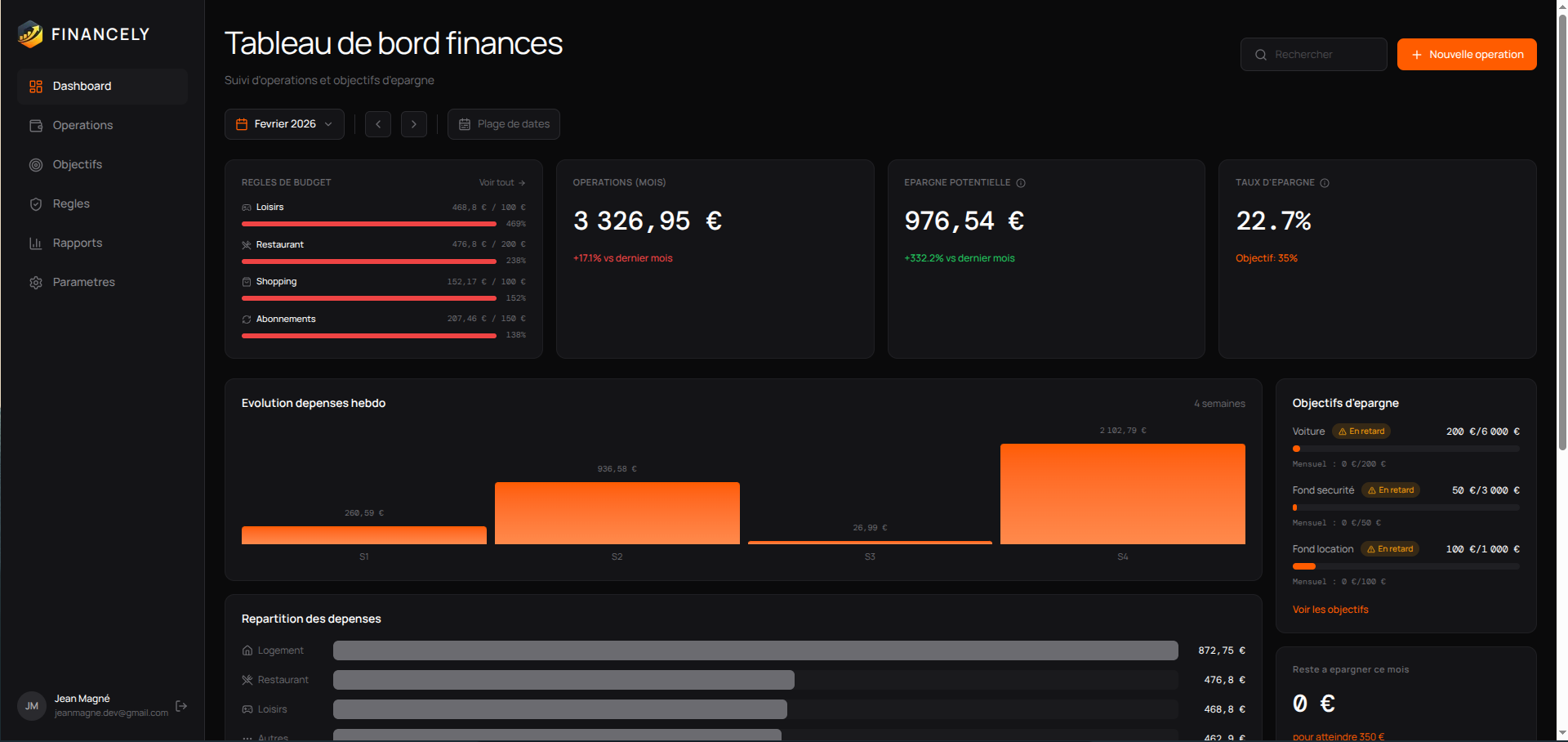The image size is (1568, 742).
Task: Click the calendar icon in Plage de dates
Action: pos(465,124)
